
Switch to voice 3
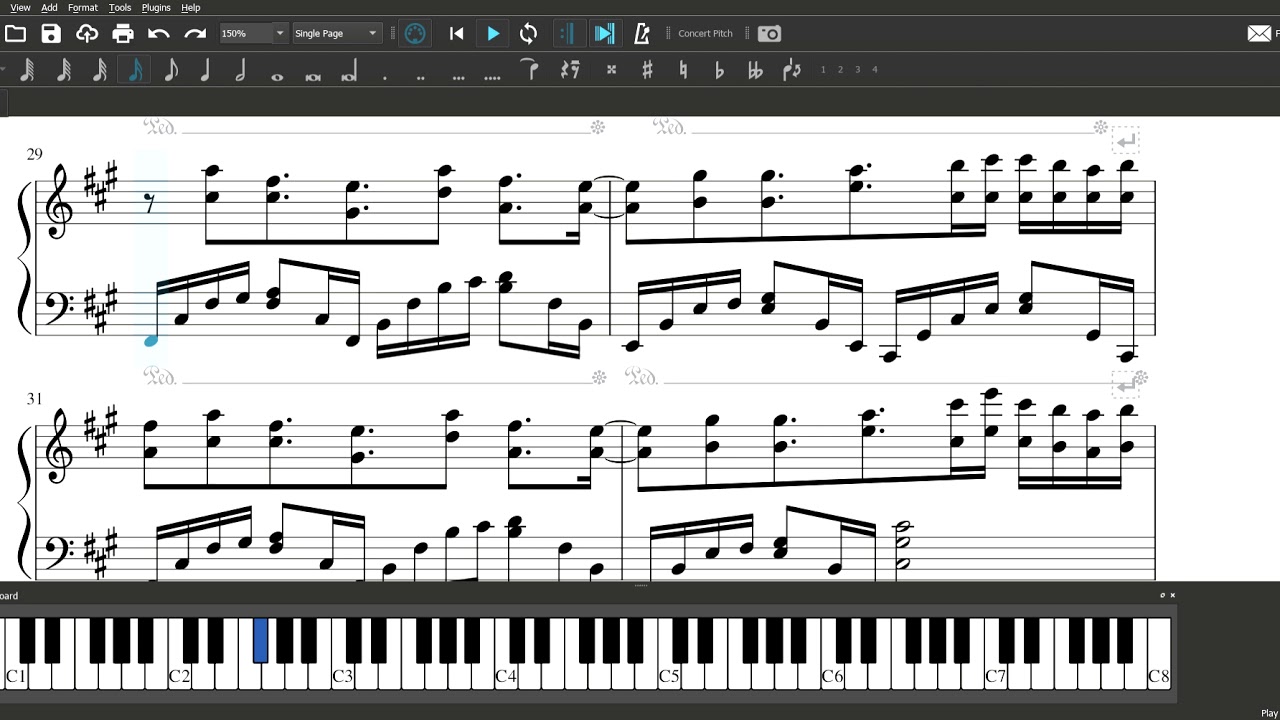(857, 70)
